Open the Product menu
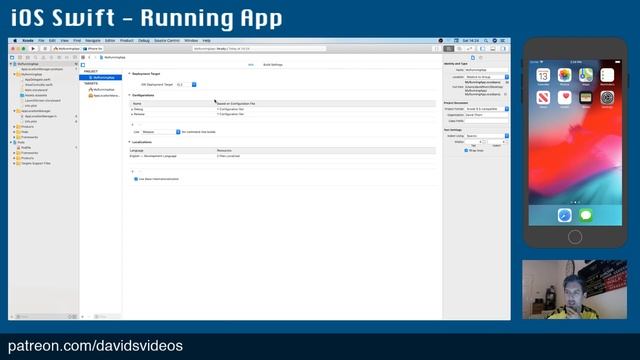 [x=127, y=41]
